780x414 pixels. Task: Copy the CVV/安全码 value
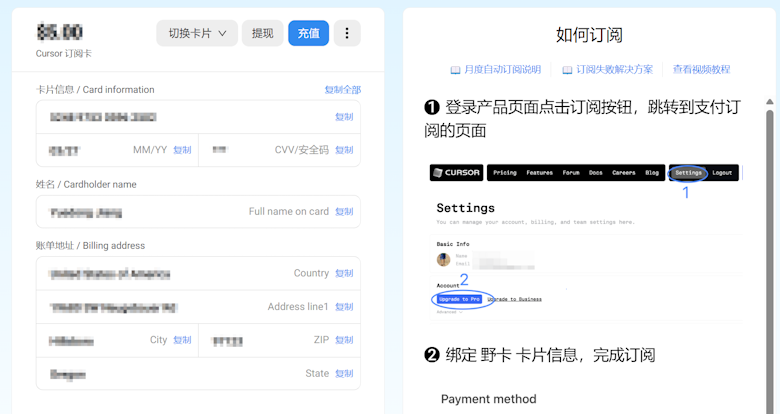(x=344, y=150)
